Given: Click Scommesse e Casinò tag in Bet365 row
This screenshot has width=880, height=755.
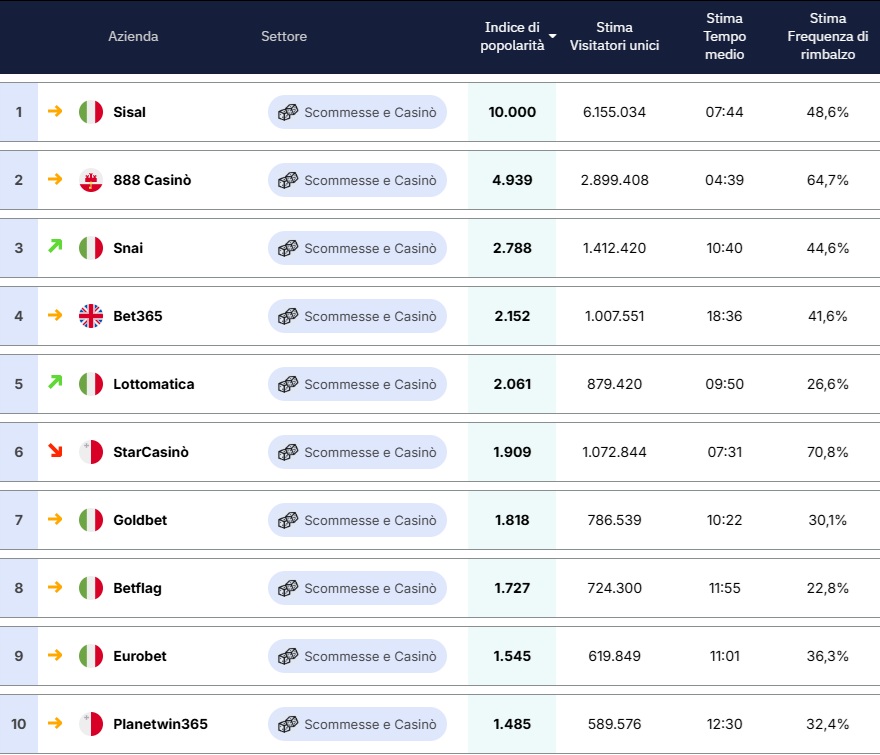Looking at the screenshot, I should (x=357, y=316).
